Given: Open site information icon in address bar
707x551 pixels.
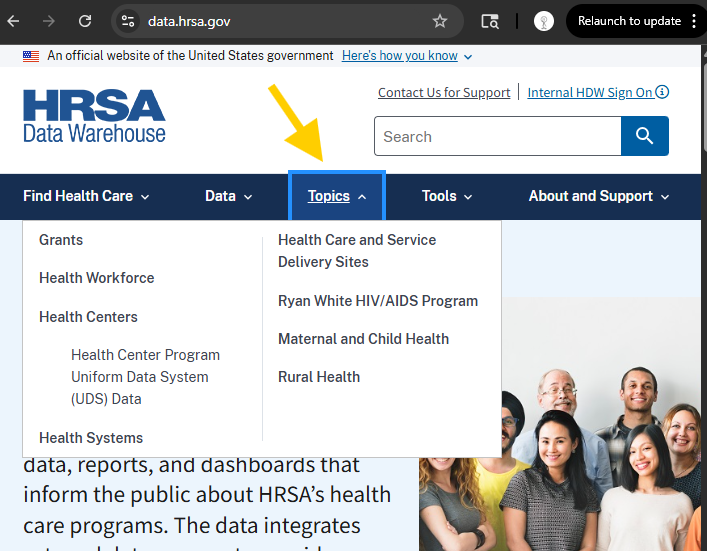Looking at the screenshot, I should point(127,21).
